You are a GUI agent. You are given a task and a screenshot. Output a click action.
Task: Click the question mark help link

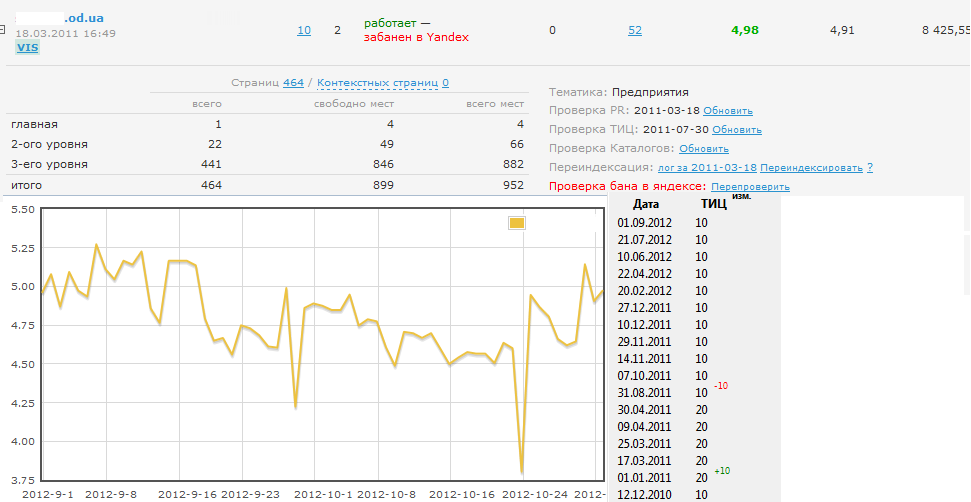point(870,168)
